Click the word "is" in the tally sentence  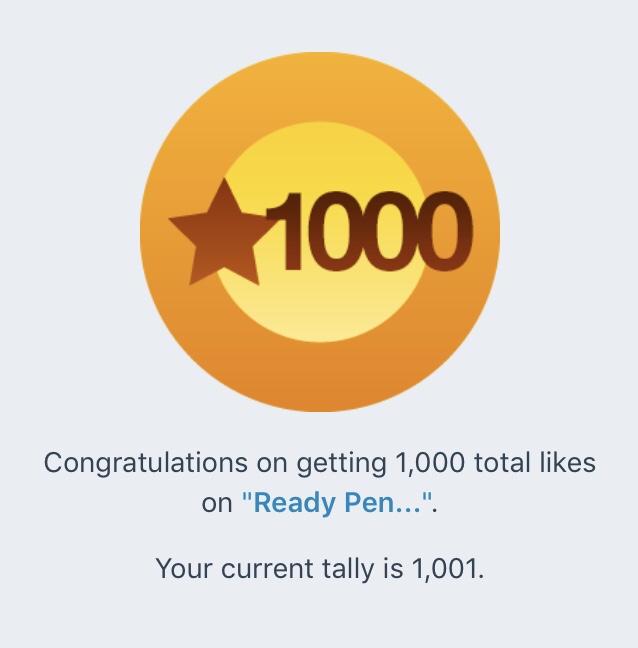[394, 570]
